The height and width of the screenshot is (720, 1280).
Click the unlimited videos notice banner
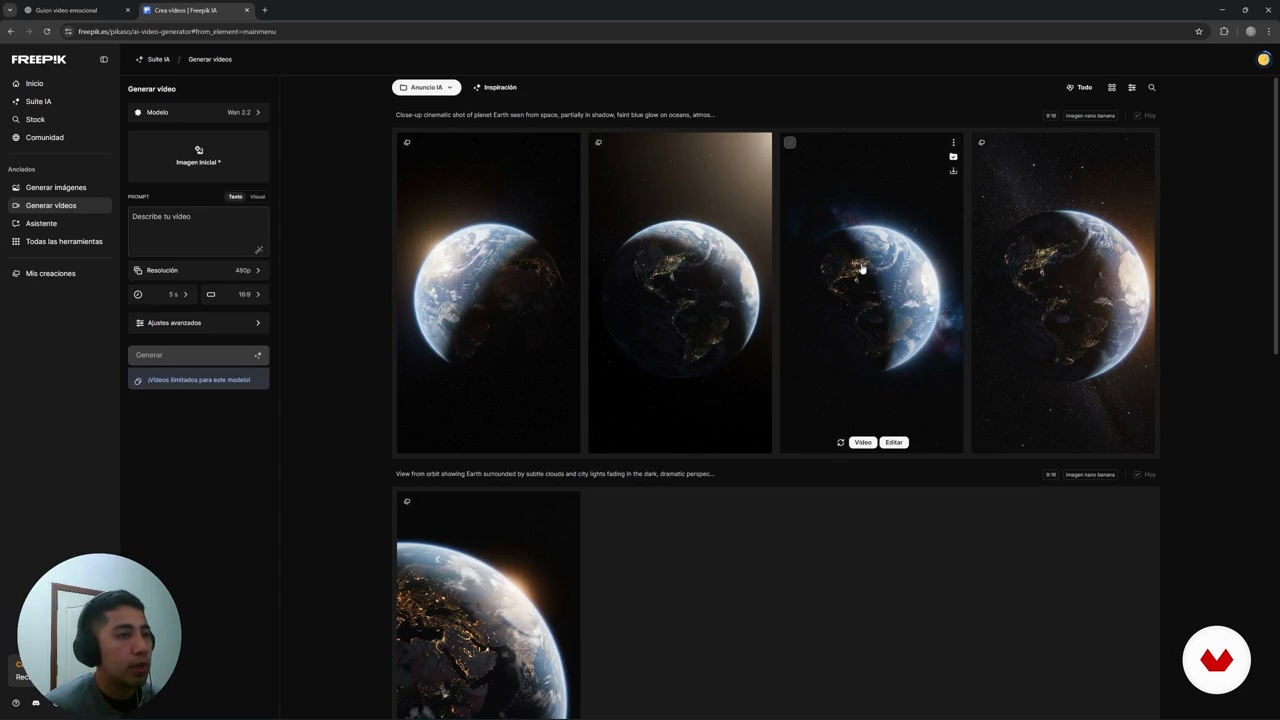pos(198,380)
